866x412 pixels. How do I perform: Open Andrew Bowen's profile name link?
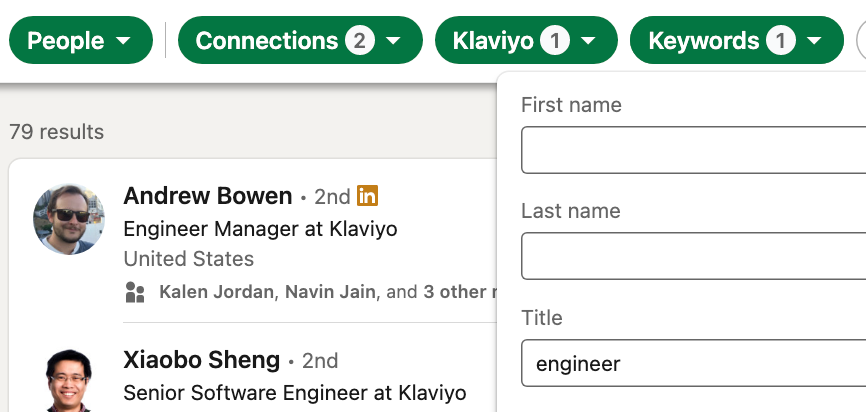click(x=208, y=196)
